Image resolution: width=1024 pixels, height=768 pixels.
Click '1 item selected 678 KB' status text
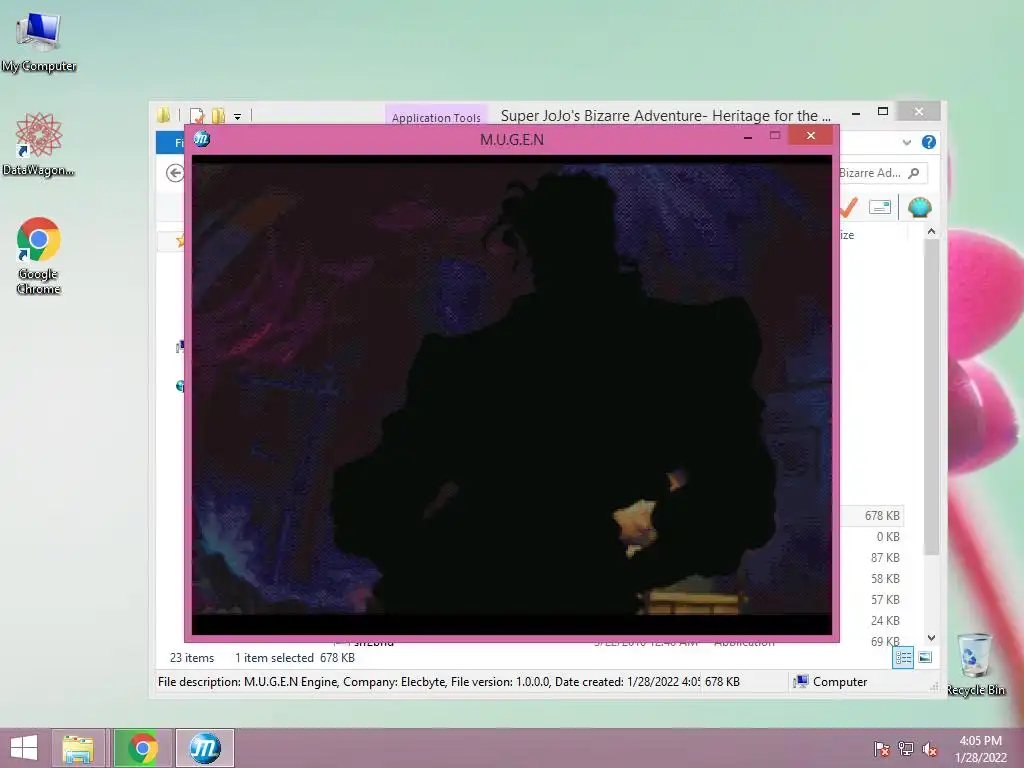[x=295, y=658]
